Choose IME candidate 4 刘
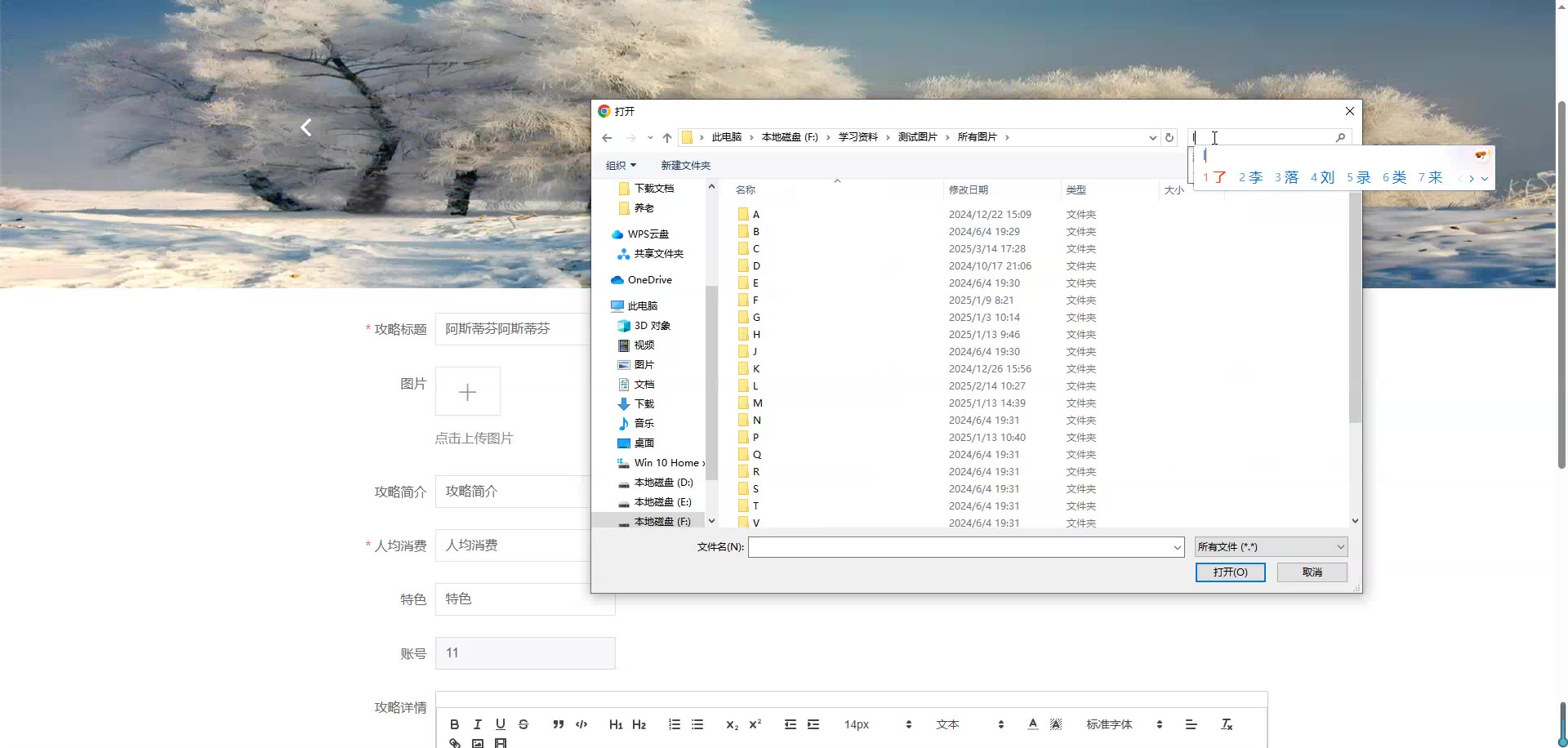This screenshot has width=1568, height=748. point(1322,177)
